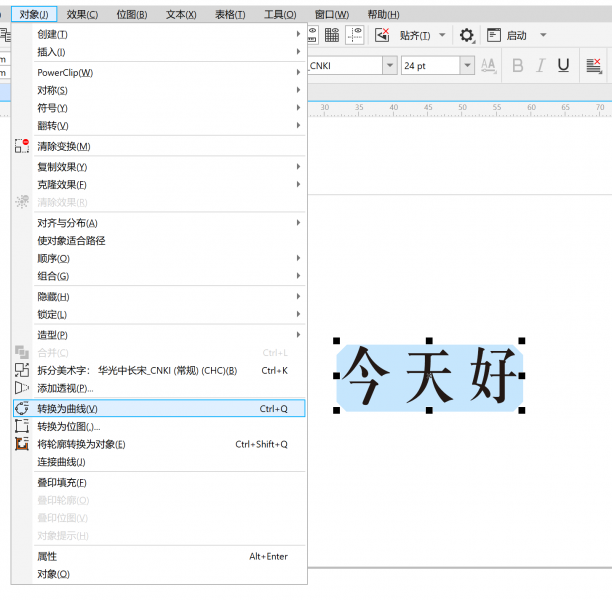Click the horizontal ruler above canvas
This screenshot has height=600, width=612.
click(460, 109)
